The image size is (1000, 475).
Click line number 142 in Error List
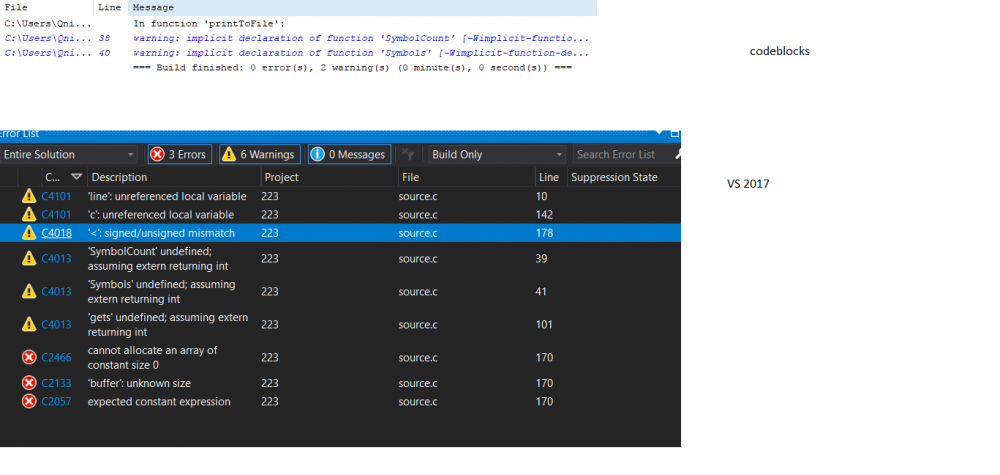pyautogui.click(x=545, y=215)
